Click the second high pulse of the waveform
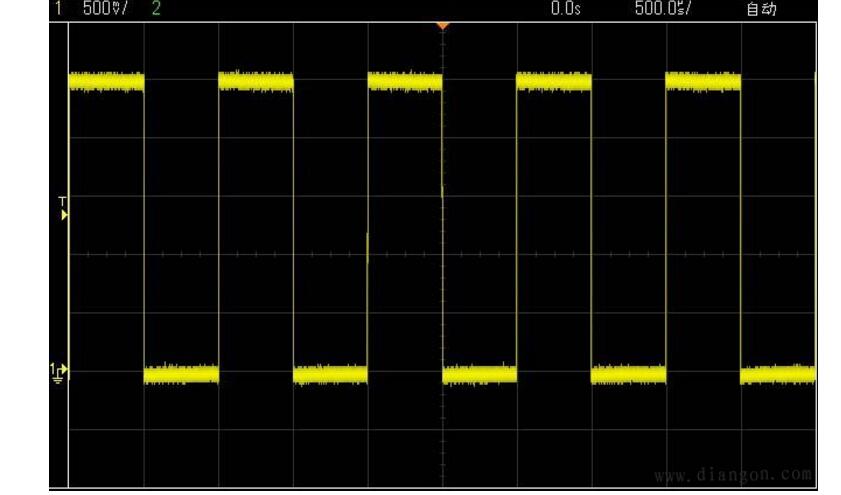 coord(256,82)
